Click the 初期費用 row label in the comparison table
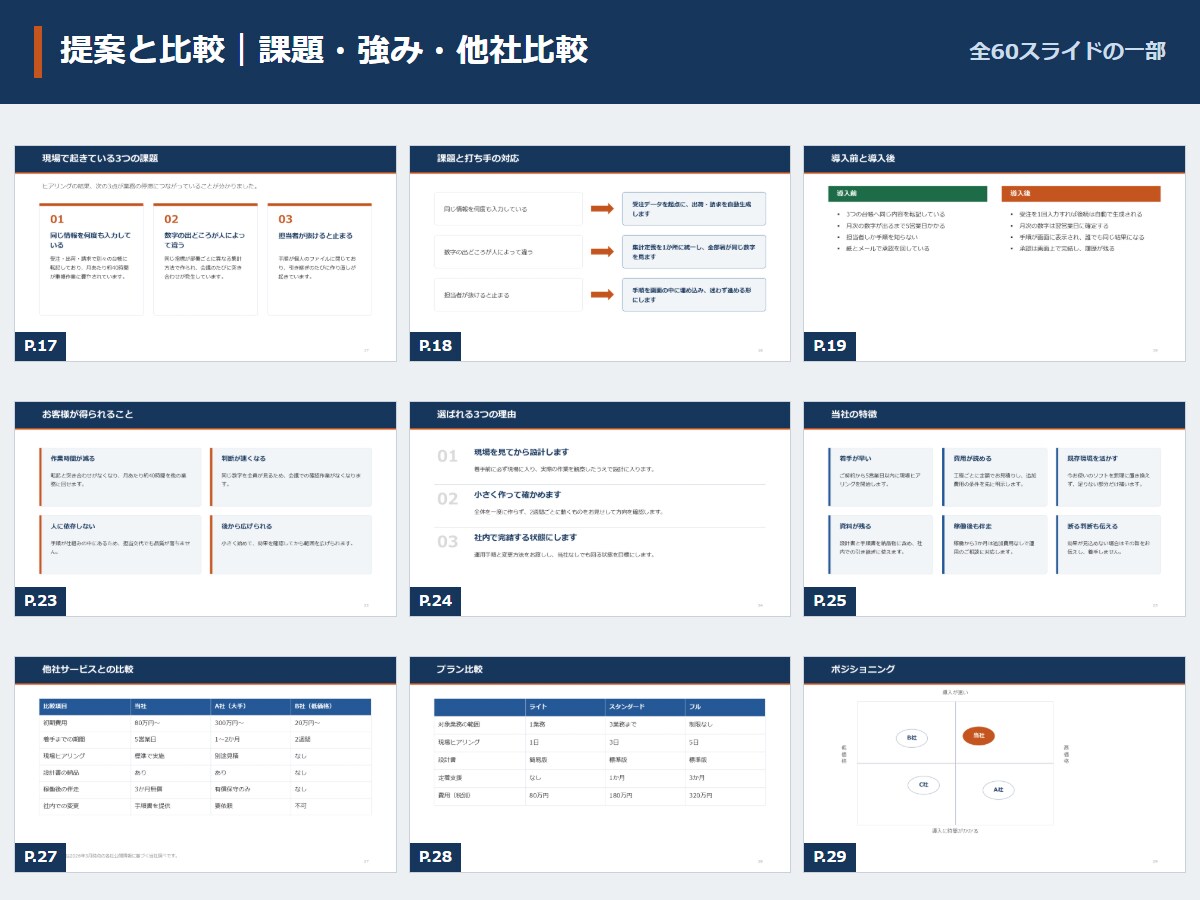Image resolution: width=1200 pixels, height=900 pixels. (85, 723)
